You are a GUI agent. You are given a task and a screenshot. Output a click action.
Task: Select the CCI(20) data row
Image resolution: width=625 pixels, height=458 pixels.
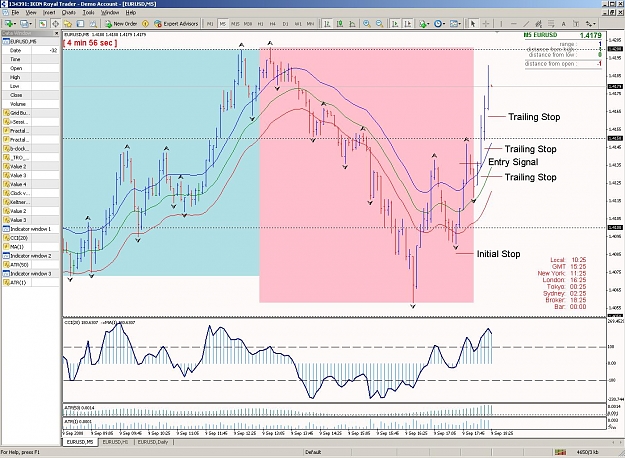[x=31, y=238]
